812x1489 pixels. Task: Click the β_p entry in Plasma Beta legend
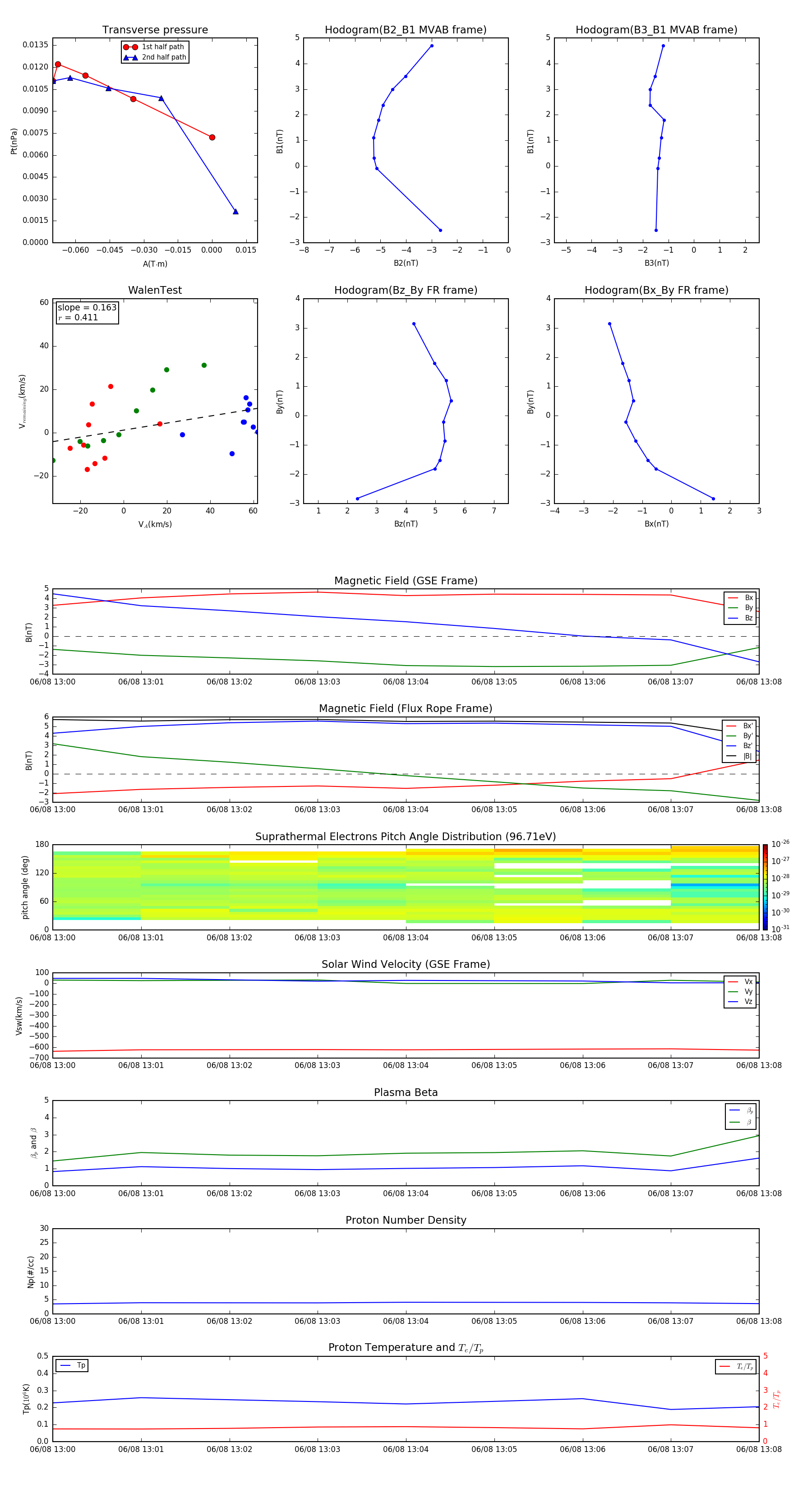742,1110
